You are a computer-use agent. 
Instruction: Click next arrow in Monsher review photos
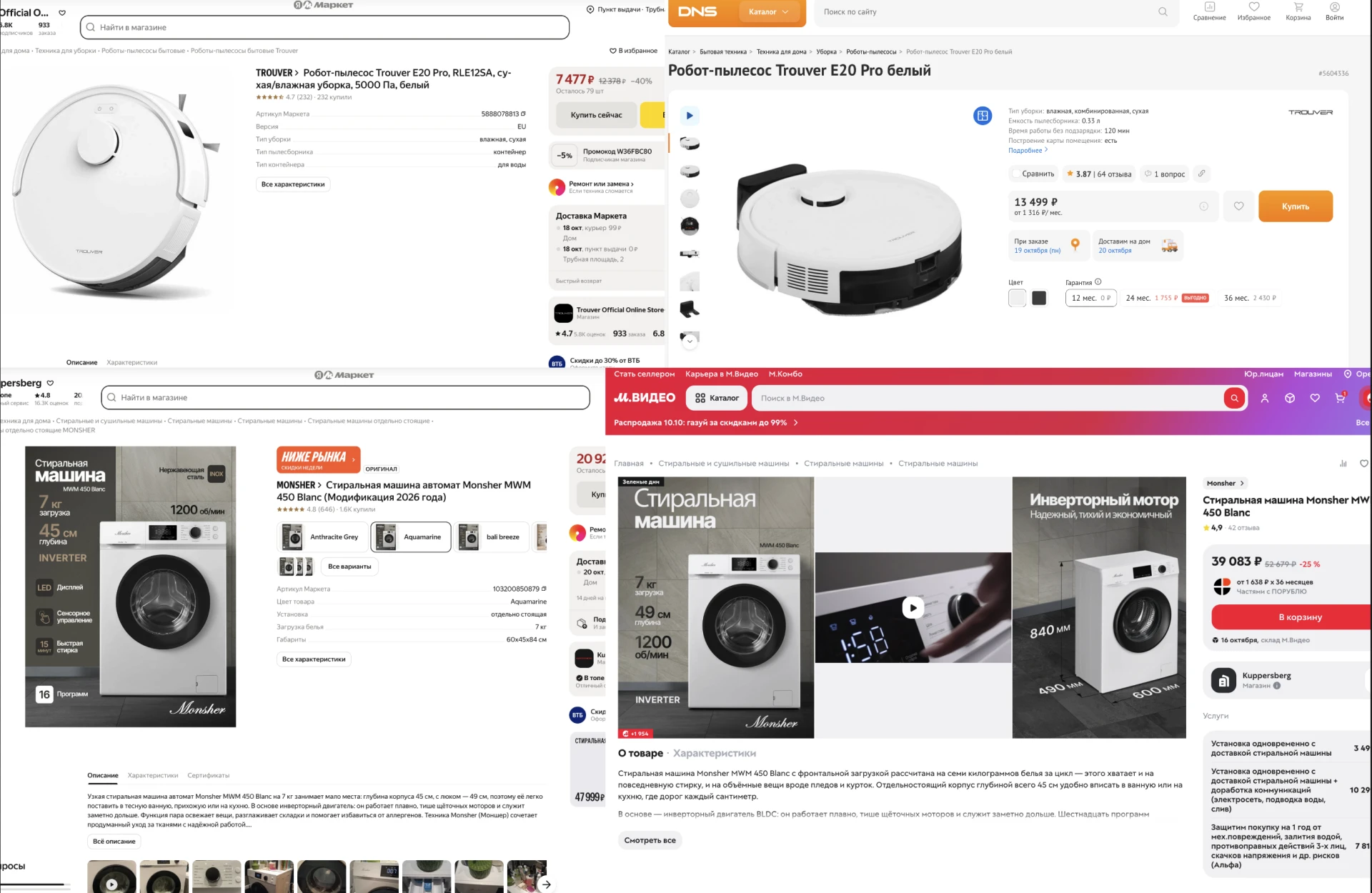(x=546, y=884)
